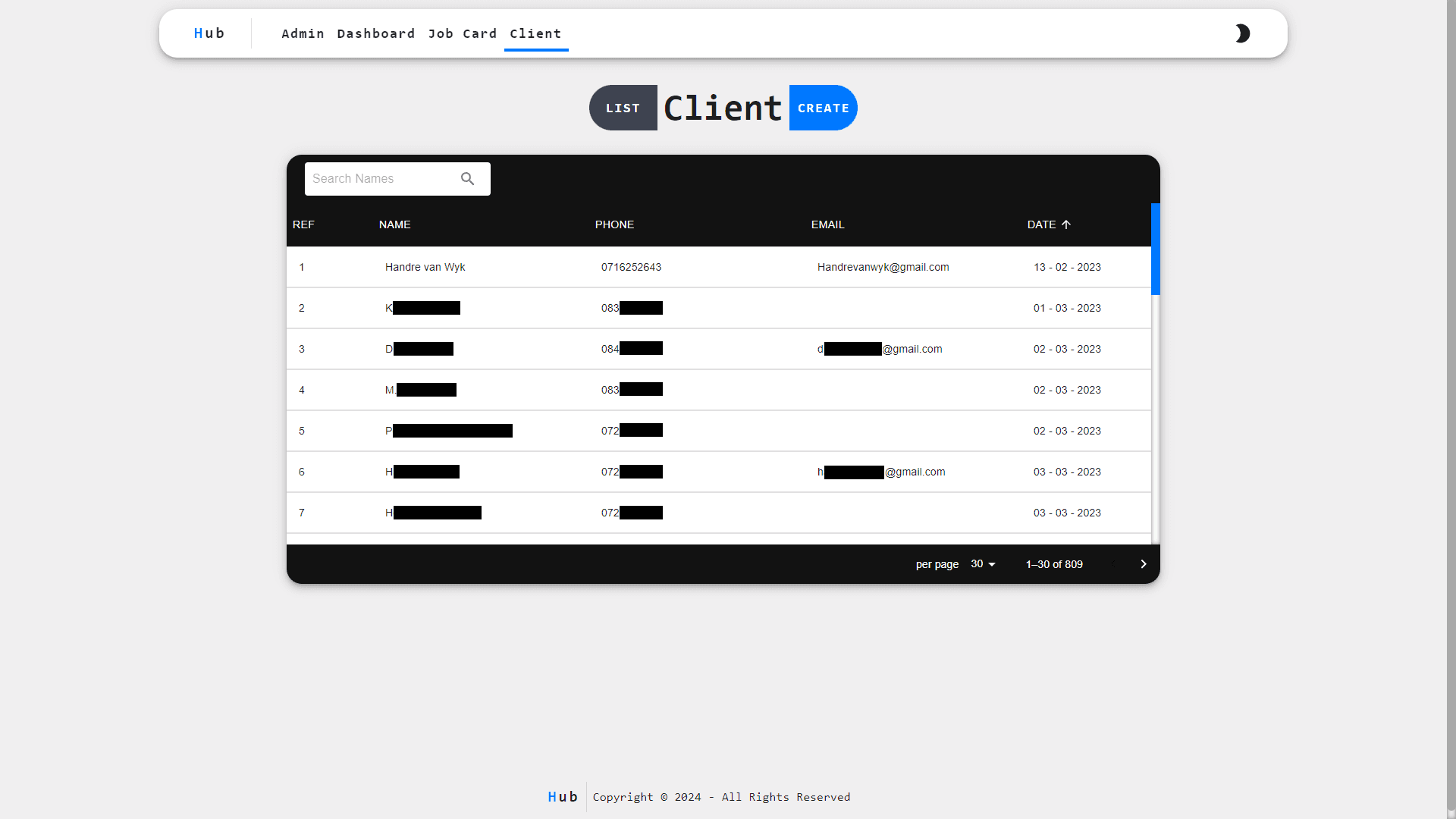The height and width of the screenshot is (819, 1456).
Task: Open client record for Handre van Wyk
Action: pyautogui.click(x=425, y=267)
